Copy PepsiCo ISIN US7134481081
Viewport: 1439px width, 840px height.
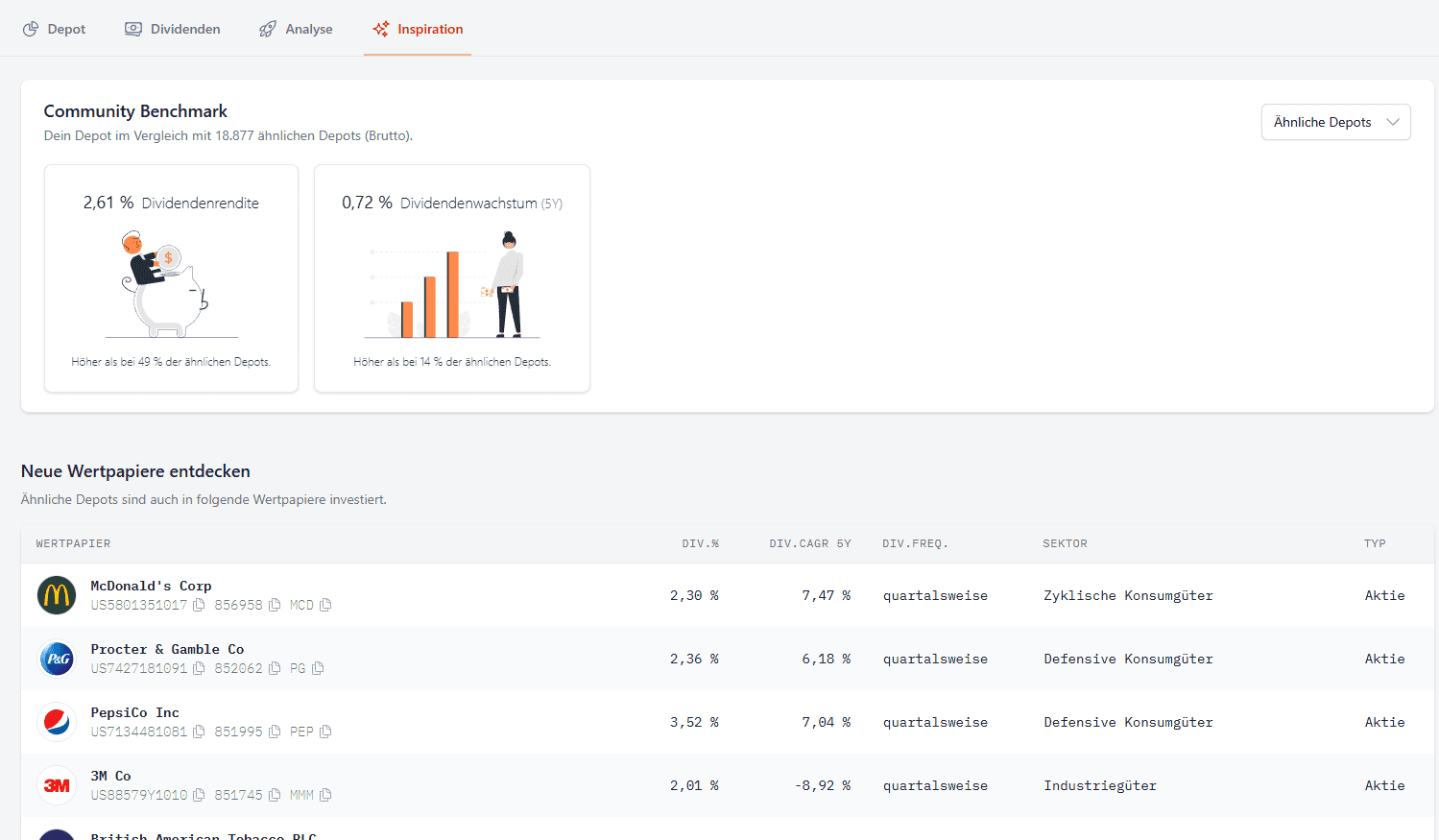199,732
